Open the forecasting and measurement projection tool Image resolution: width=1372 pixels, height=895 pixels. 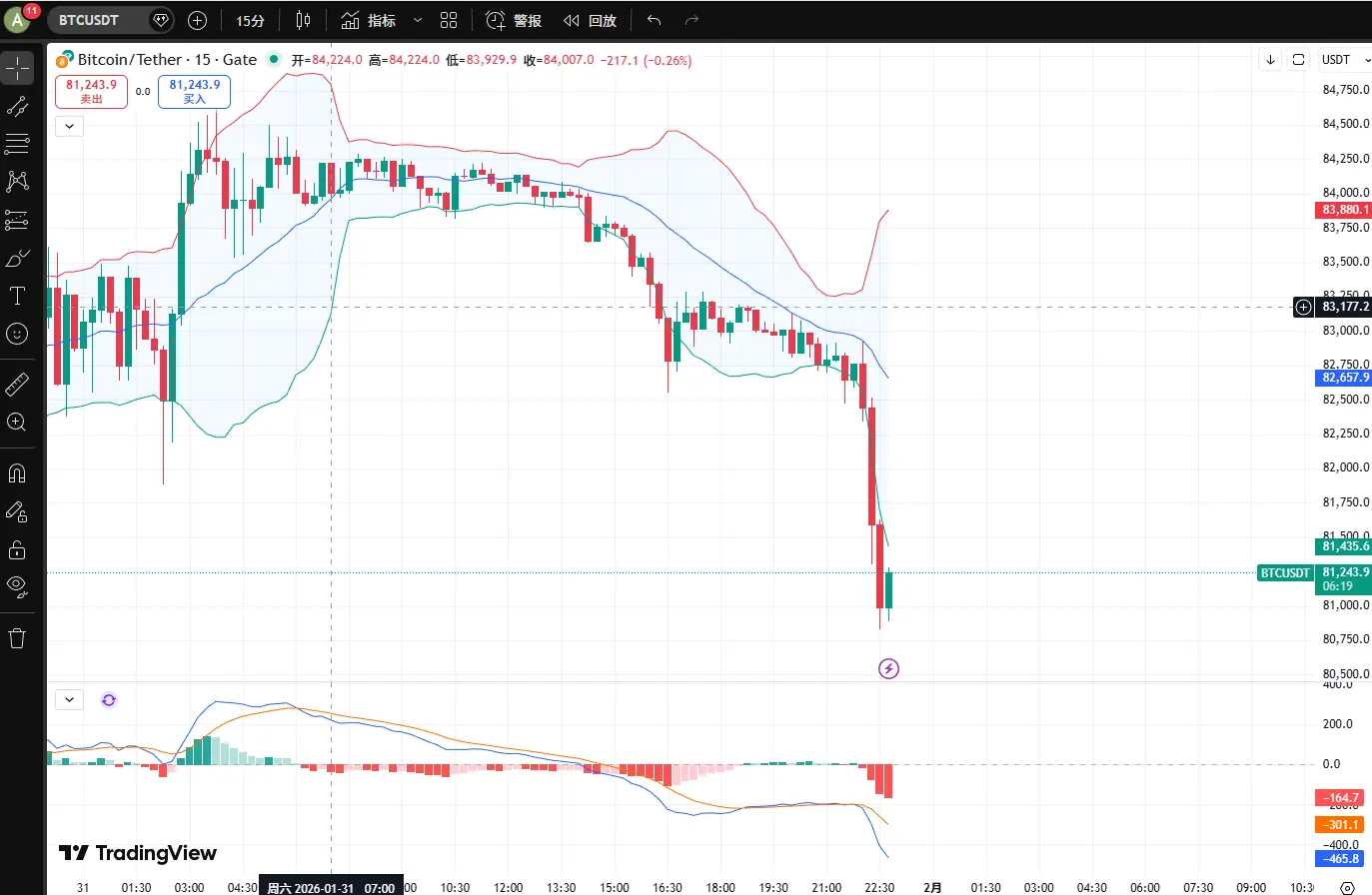pos(17,220)
